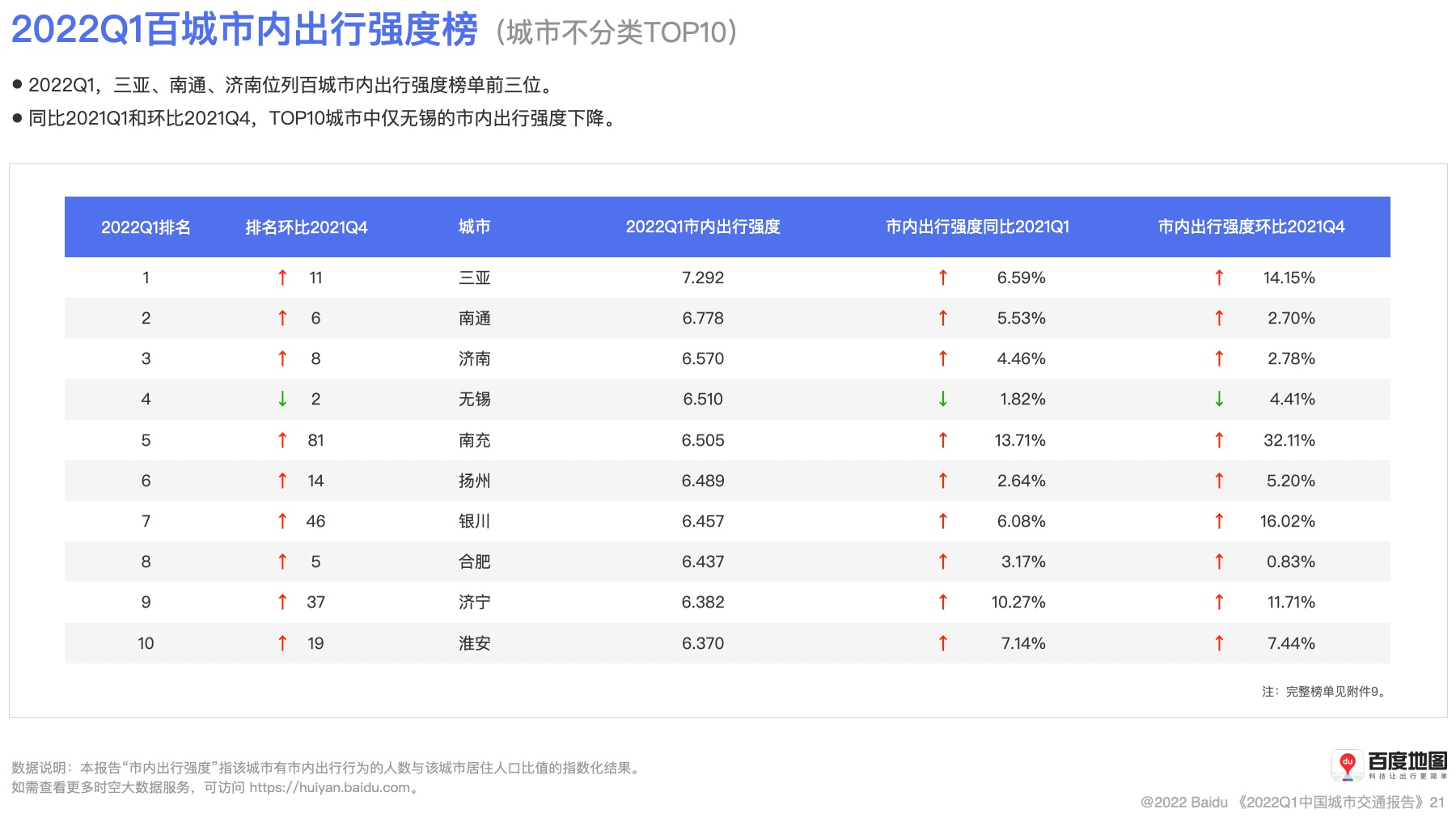The image size is (1456, 822).
Task: Click green down arrow beside rank change 2
Action: click(282, 399)
